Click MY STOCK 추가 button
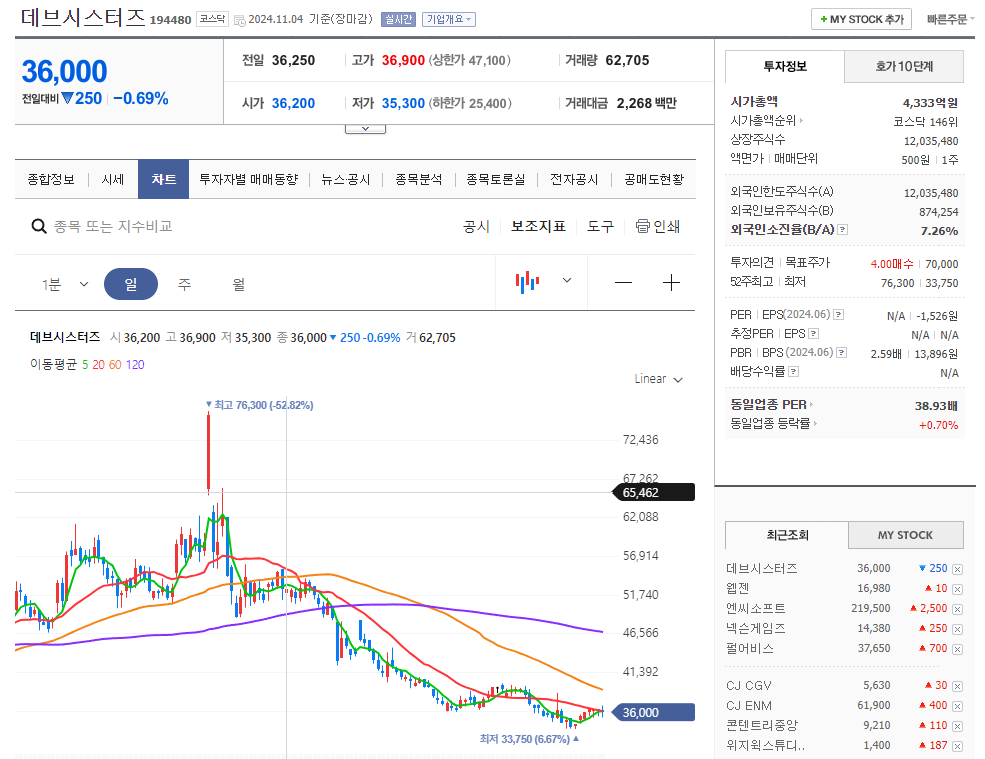Screen dimensions: 985x759 [861, 19]
